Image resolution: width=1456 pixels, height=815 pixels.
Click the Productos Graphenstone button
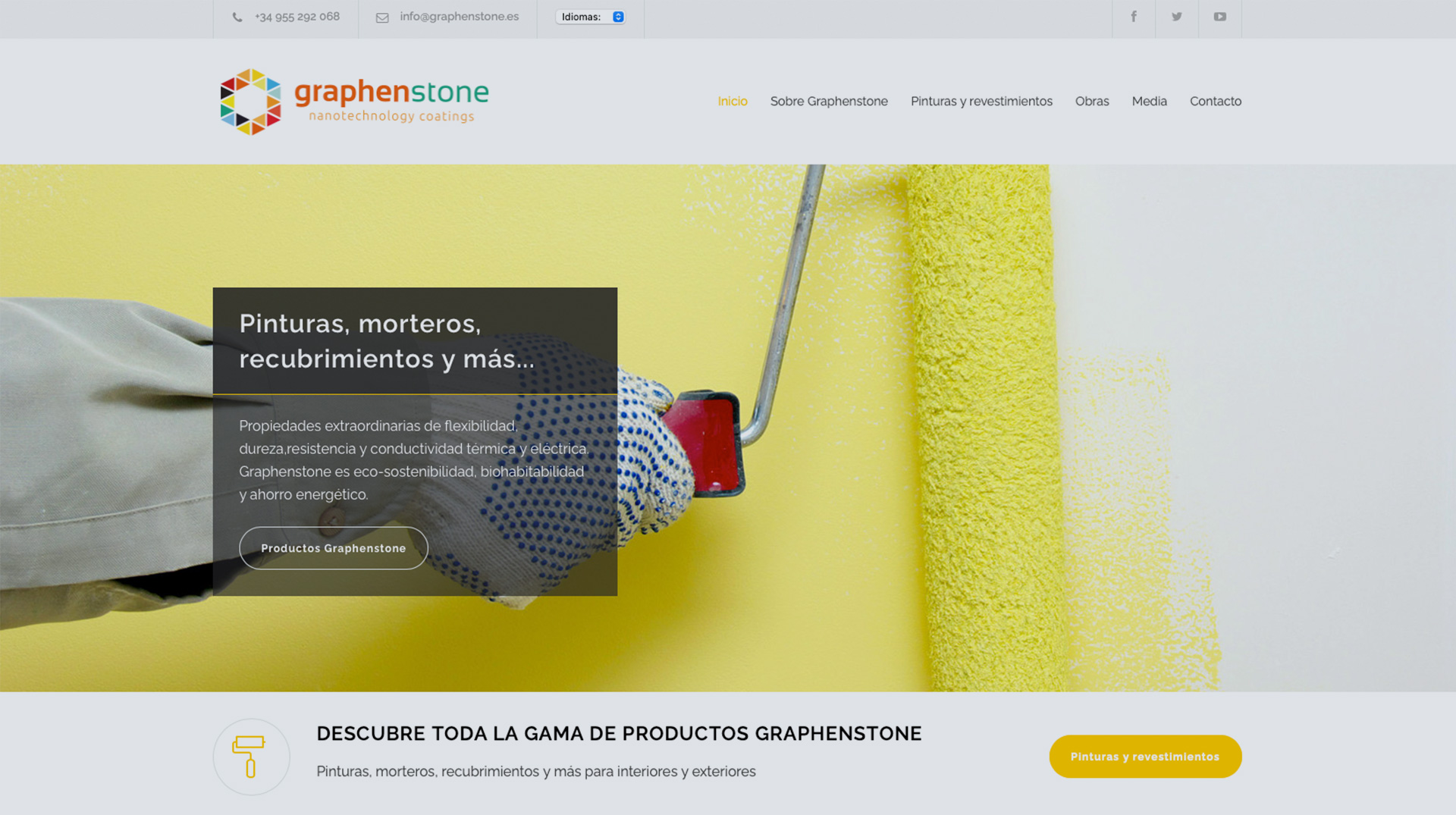point(334,548)
